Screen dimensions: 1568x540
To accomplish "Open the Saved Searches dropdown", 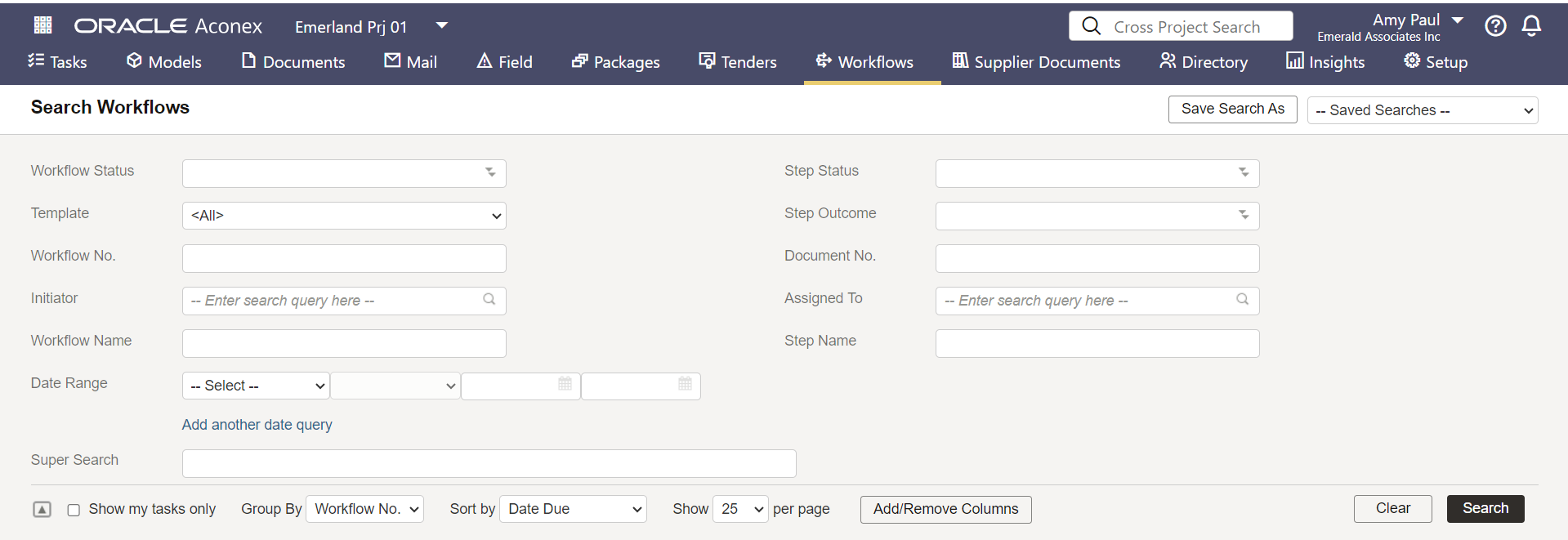I will pos(1422,110).
